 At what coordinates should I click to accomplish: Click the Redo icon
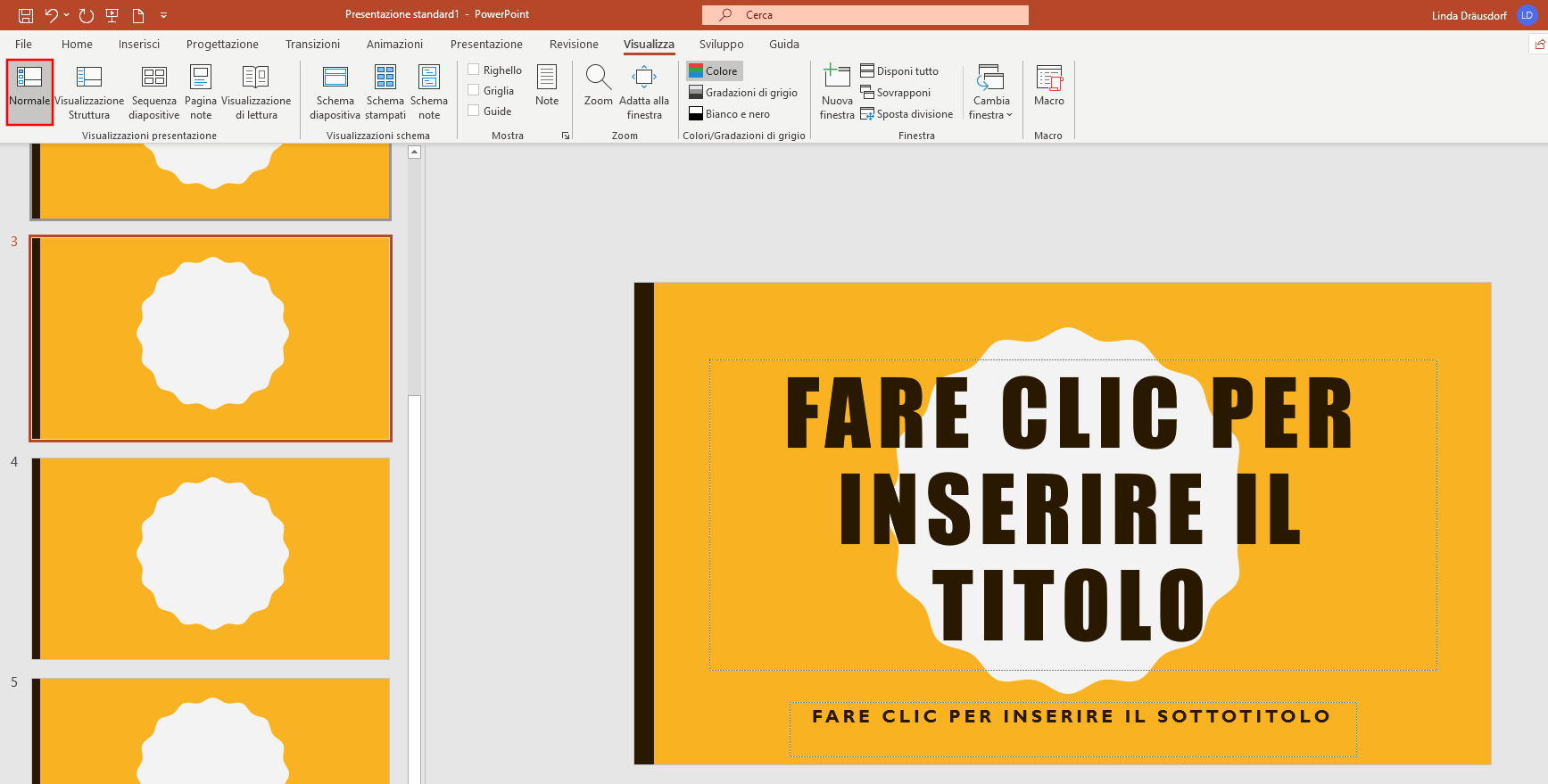click(87, 15)
